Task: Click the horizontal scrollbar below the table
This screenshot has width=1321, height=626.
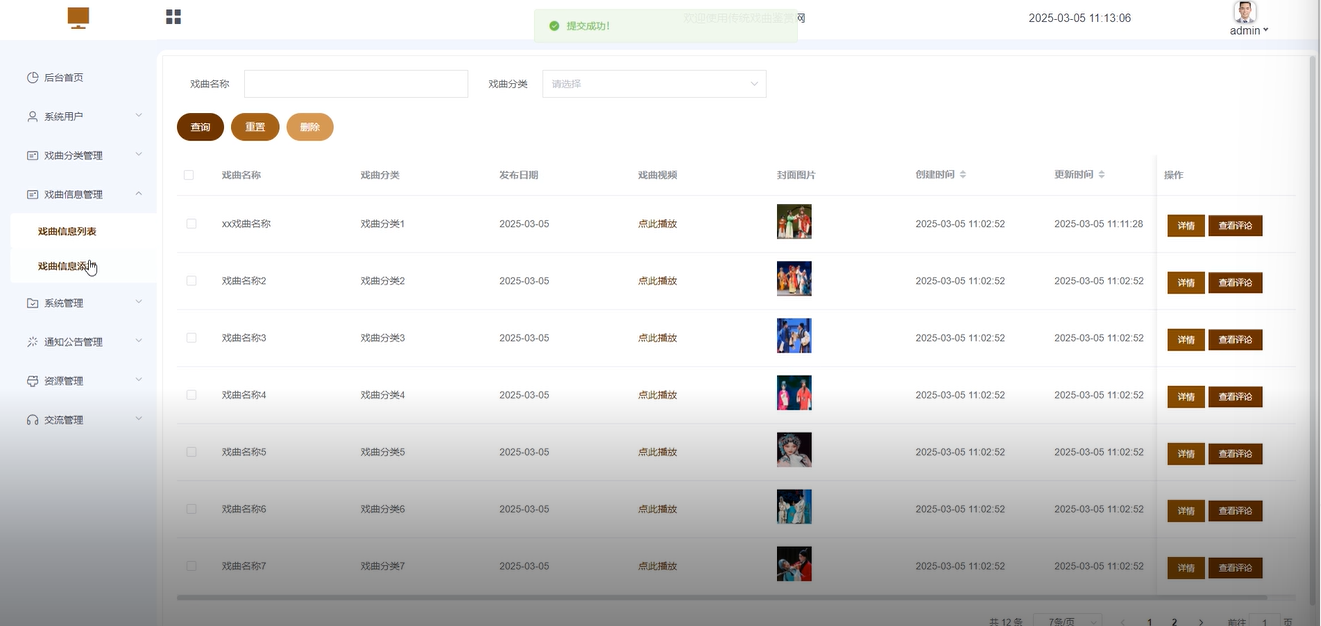Action: coord(722,598)
